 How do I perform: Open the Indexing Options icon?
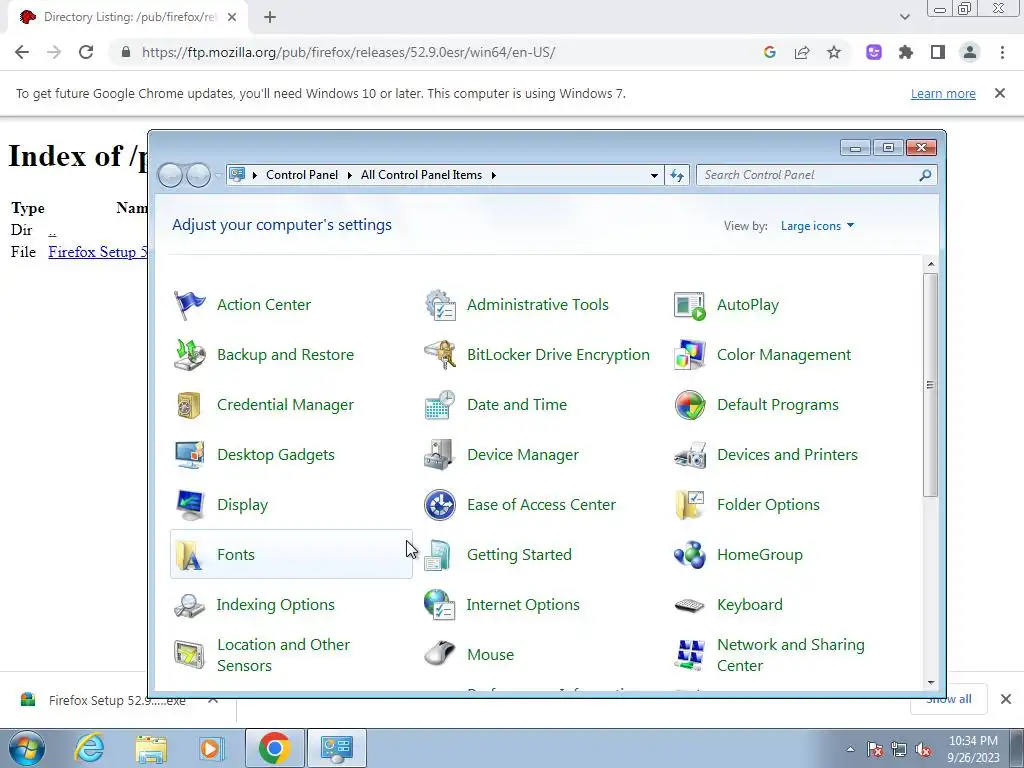pyautogui.click(x=189, y=605)
